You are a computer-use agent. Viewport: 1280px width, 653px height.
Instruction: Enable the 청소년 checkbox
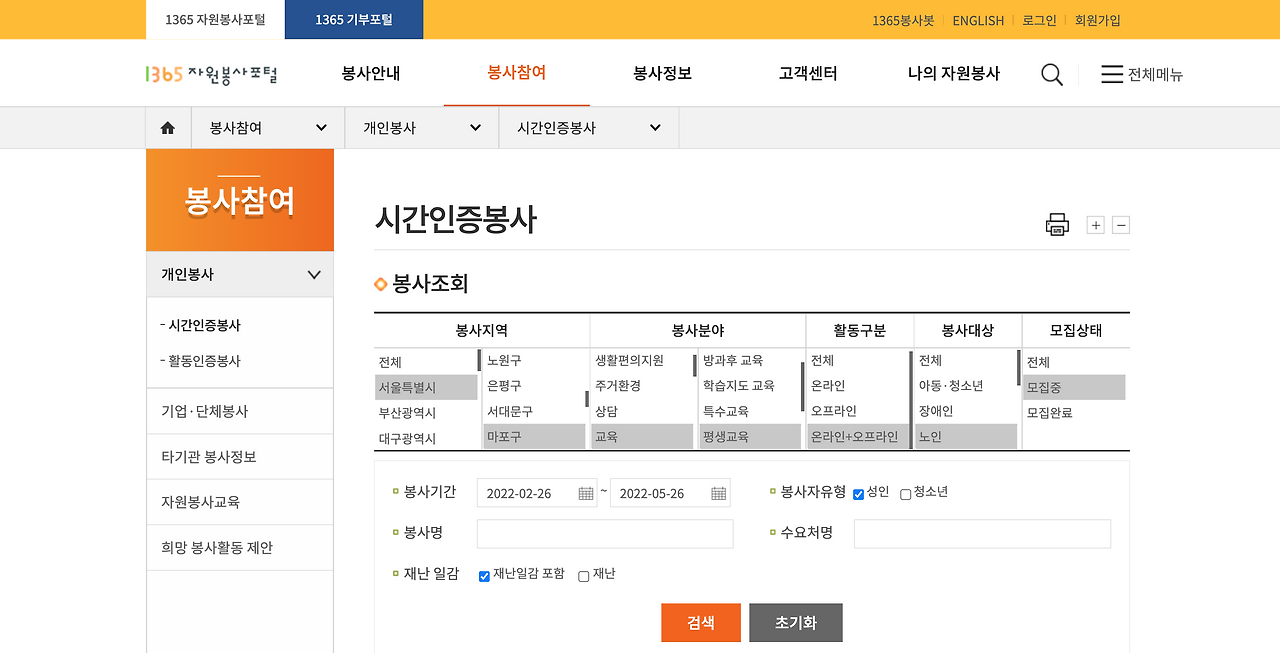point(905,492)
